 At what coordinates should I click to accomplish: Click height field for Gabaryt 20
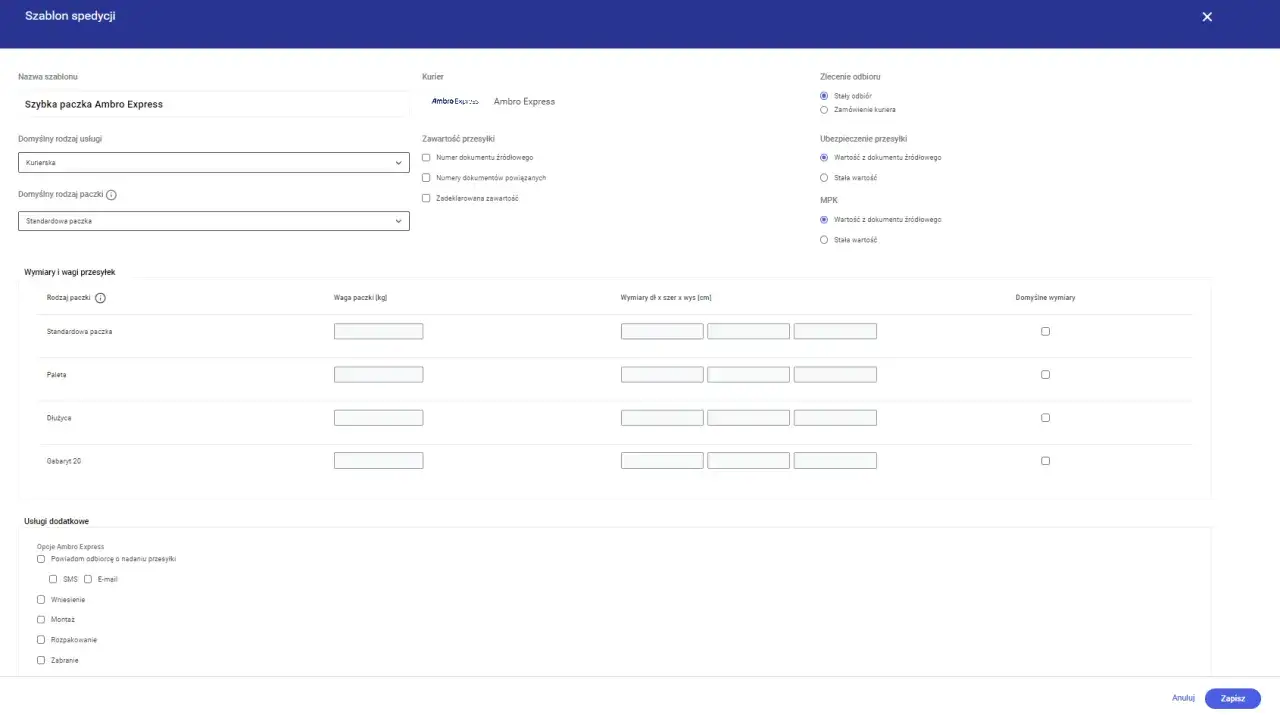835,461
